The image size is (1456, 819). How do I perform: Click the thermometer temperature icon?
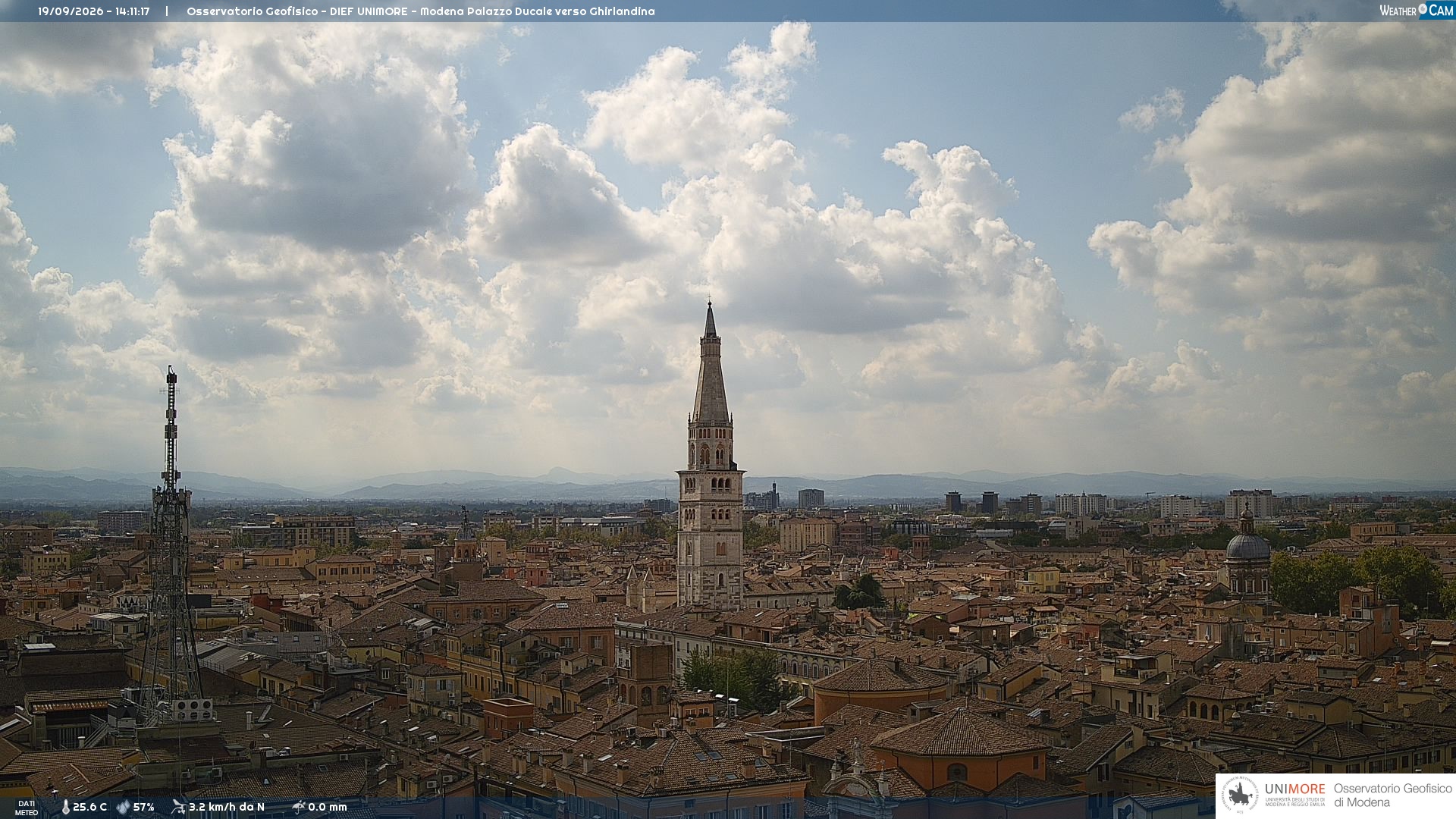pyautogui.click(x=65, y=808)
